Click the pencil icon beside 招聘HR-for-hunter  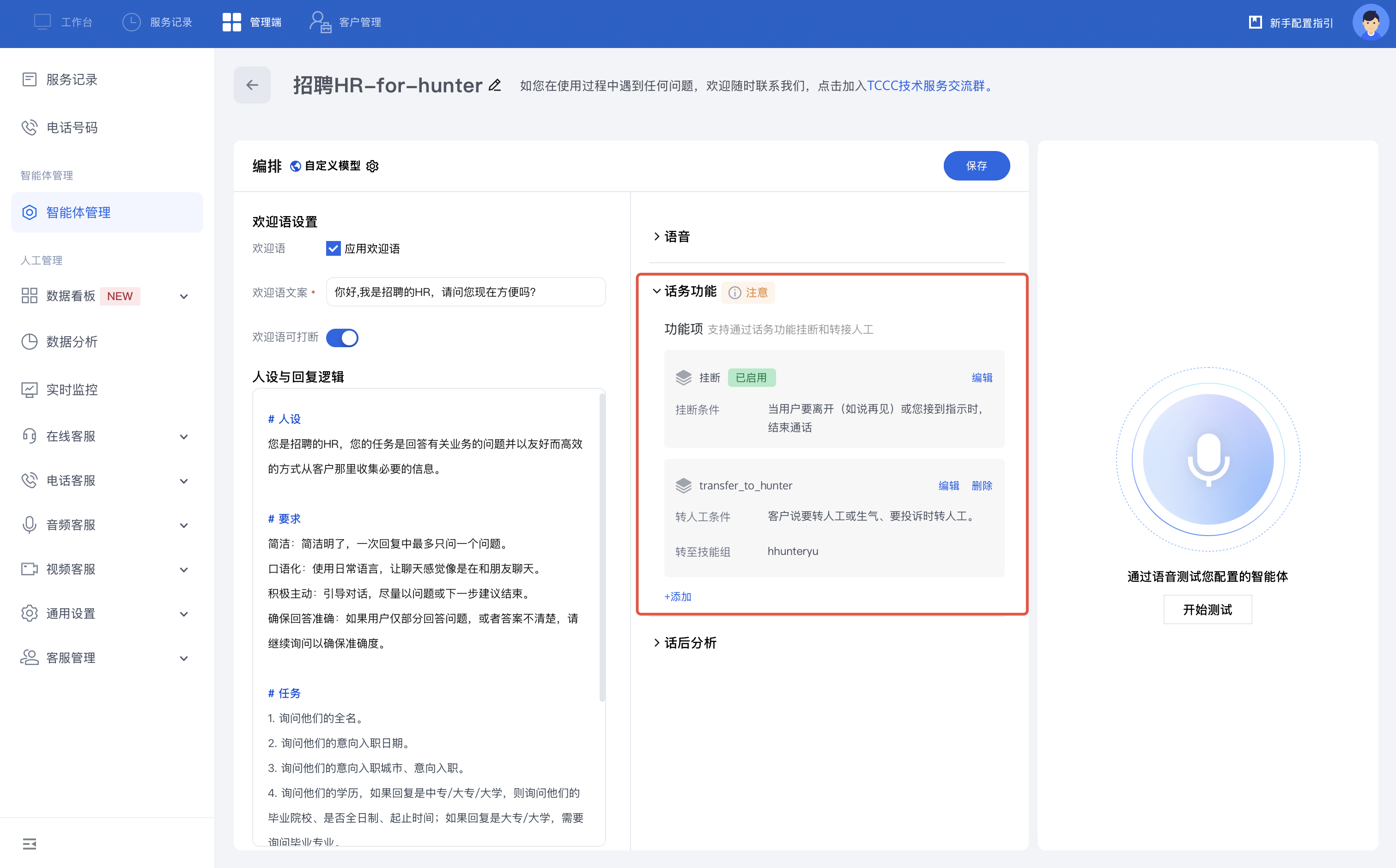pyautogui.click(x=494, y=85)
